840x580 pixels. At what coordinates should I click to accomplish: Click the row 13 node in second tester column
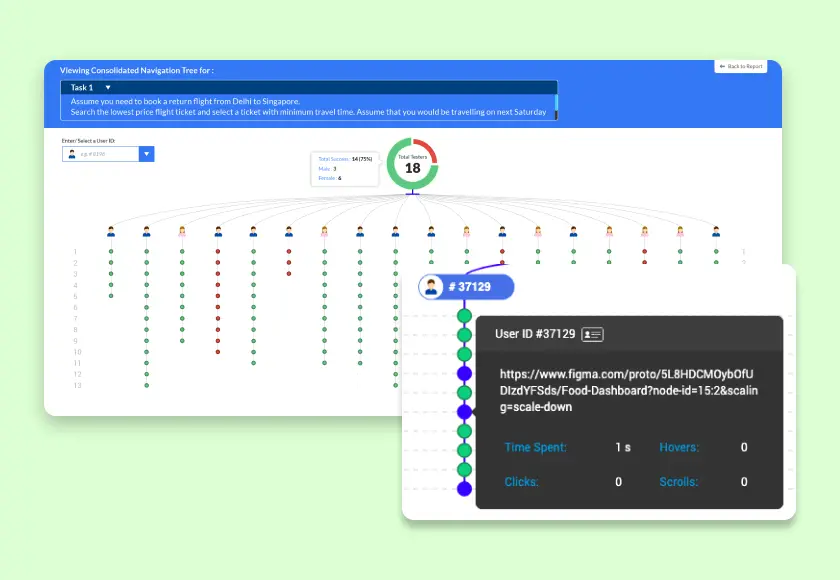pos(147,385)
